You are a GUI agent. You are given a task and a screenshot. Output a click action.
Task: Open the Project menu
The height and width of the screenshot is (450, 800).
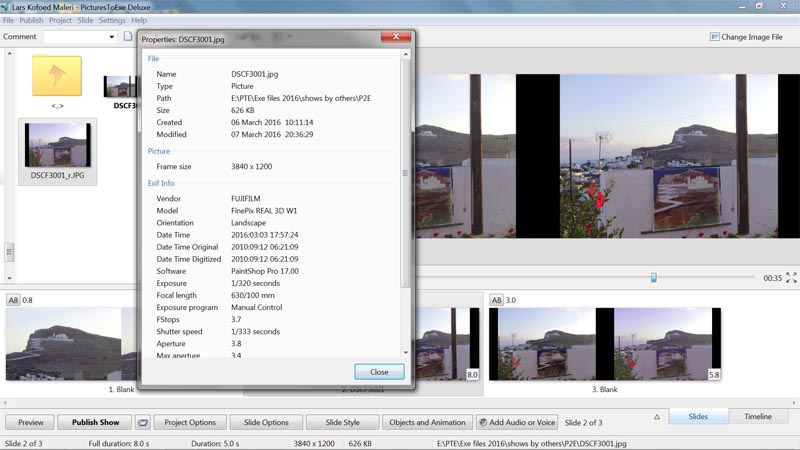click(60, 20)
